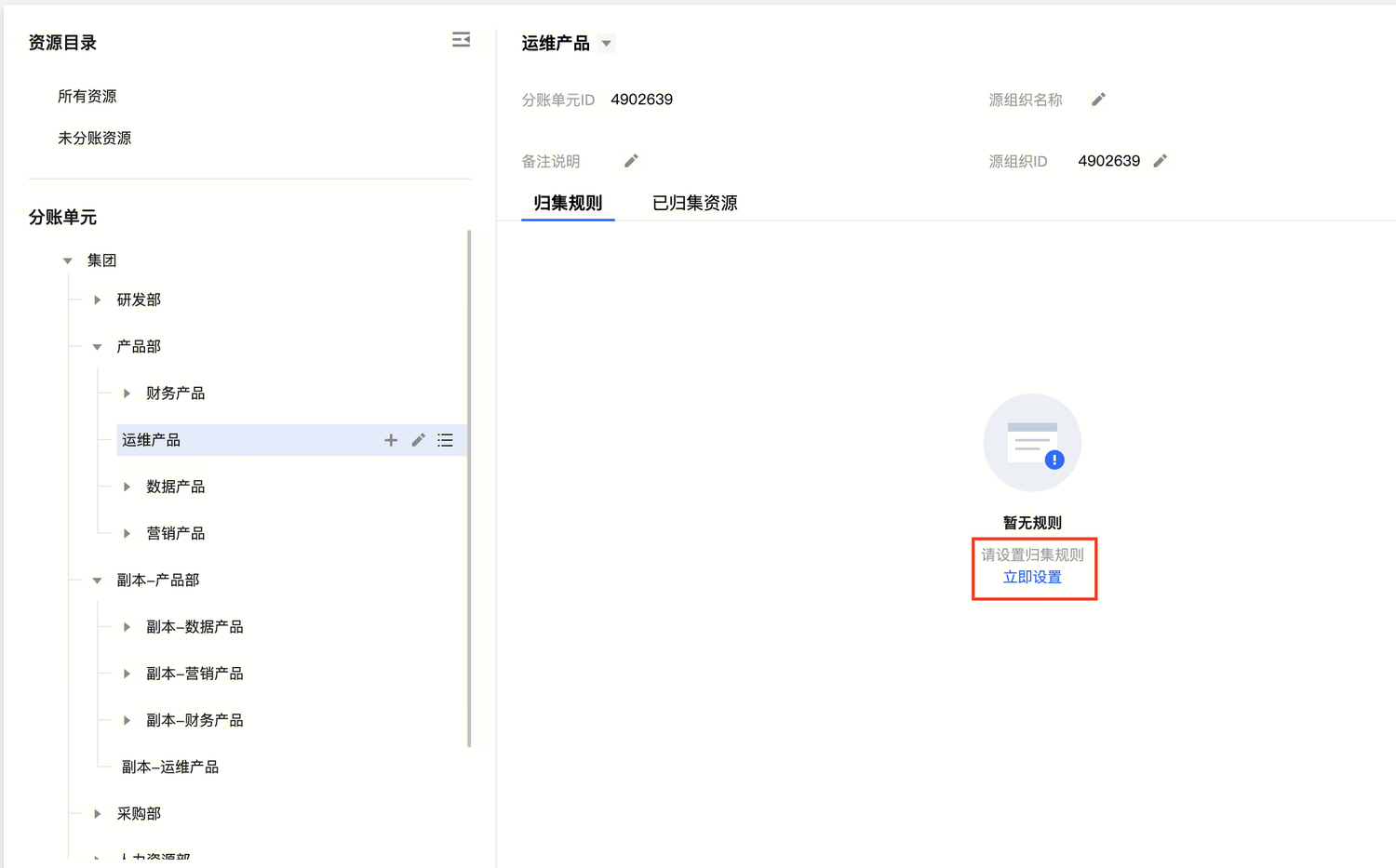Expand the 研发部 tree node
Image resolution: width=1396 pixels, height=868 pixels.
coord(97,300)
